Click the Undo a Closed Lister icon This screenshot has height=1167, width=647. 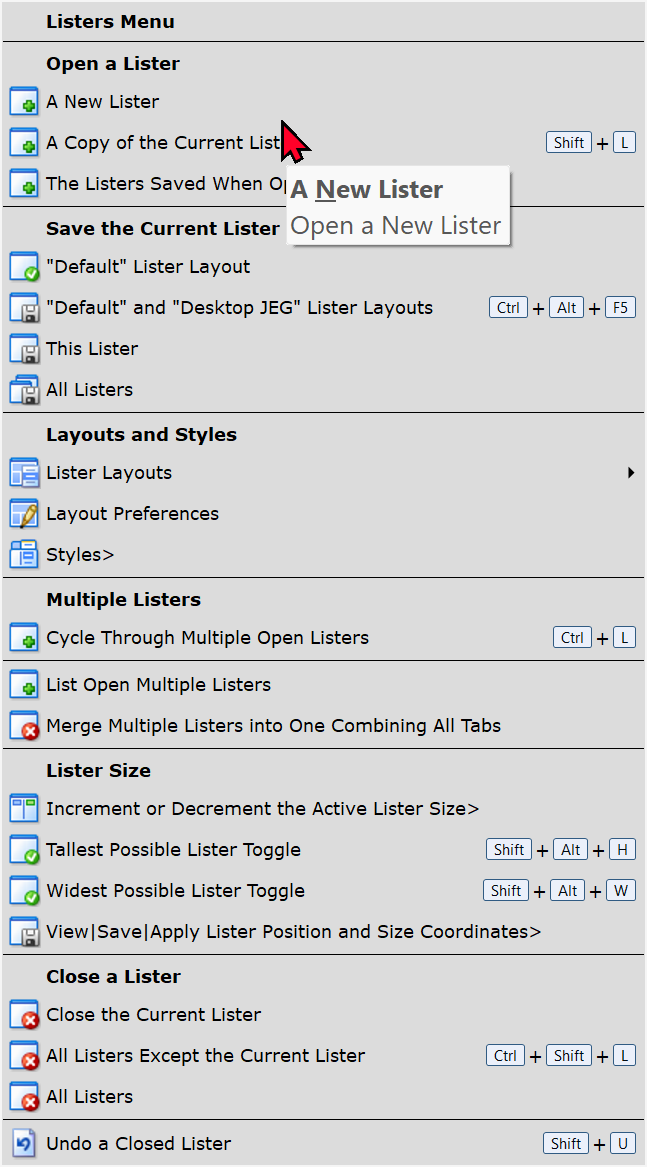[x=23, y=1144]
